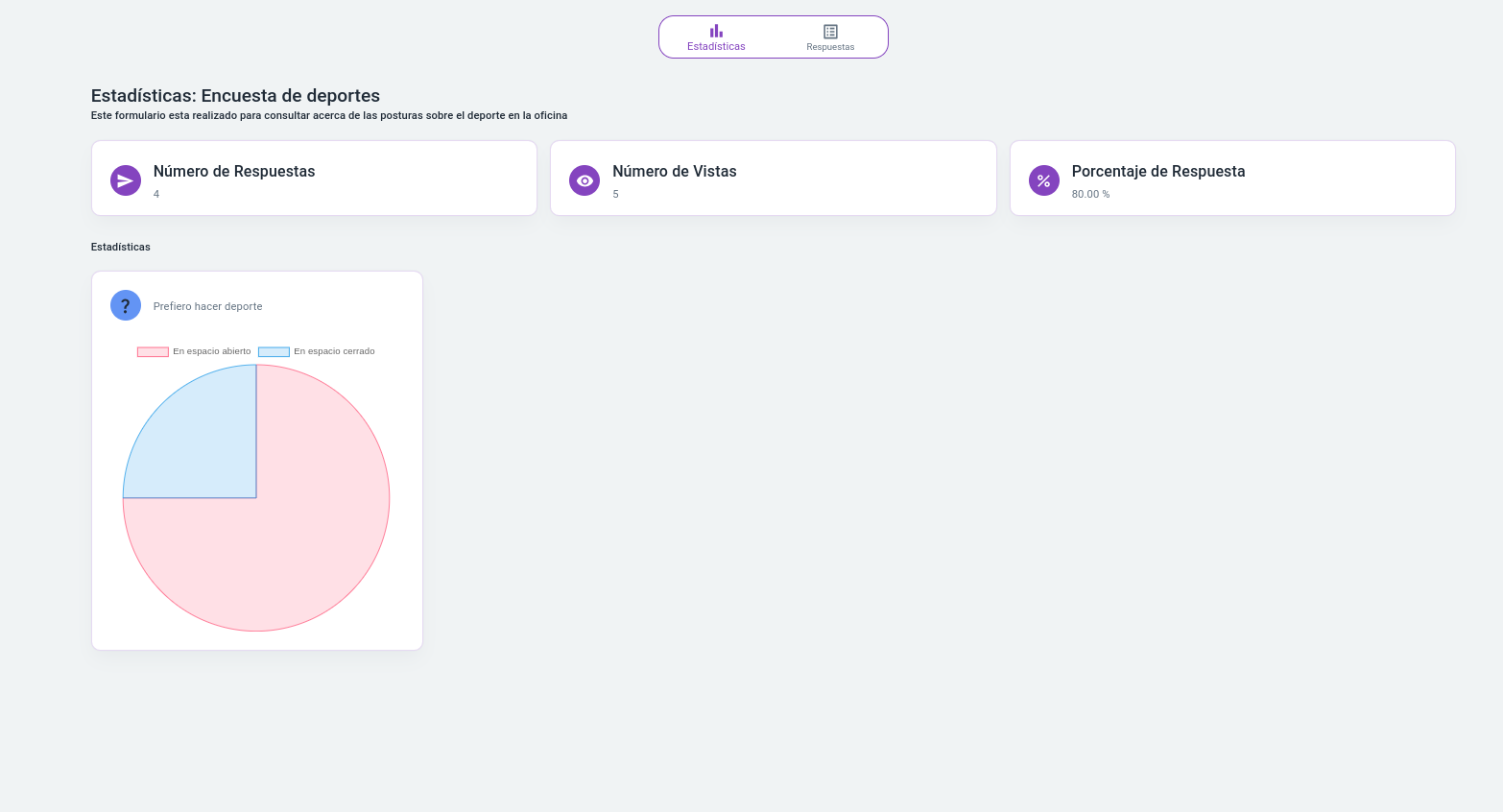Toggle the pink 'En espacio abierto' legend box

153,351
